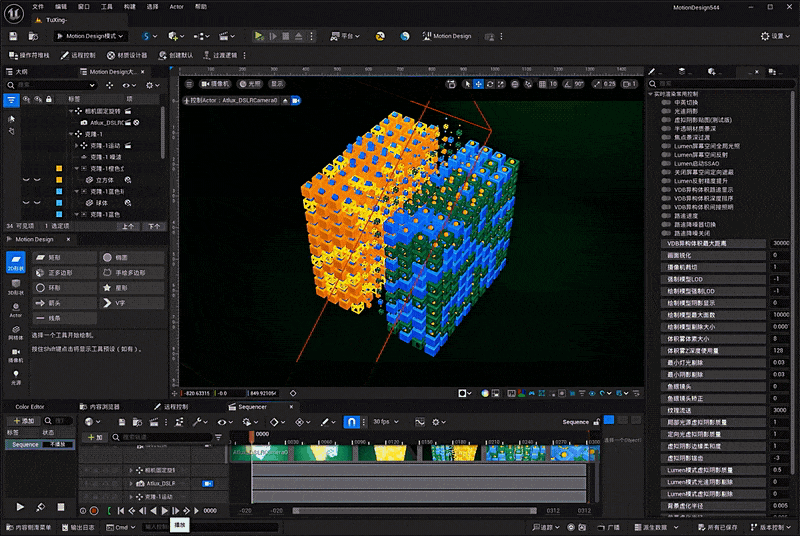Toggle the Lumen屏幕空间反射 switch
800x536 pixels.
[x=666, y=155]
